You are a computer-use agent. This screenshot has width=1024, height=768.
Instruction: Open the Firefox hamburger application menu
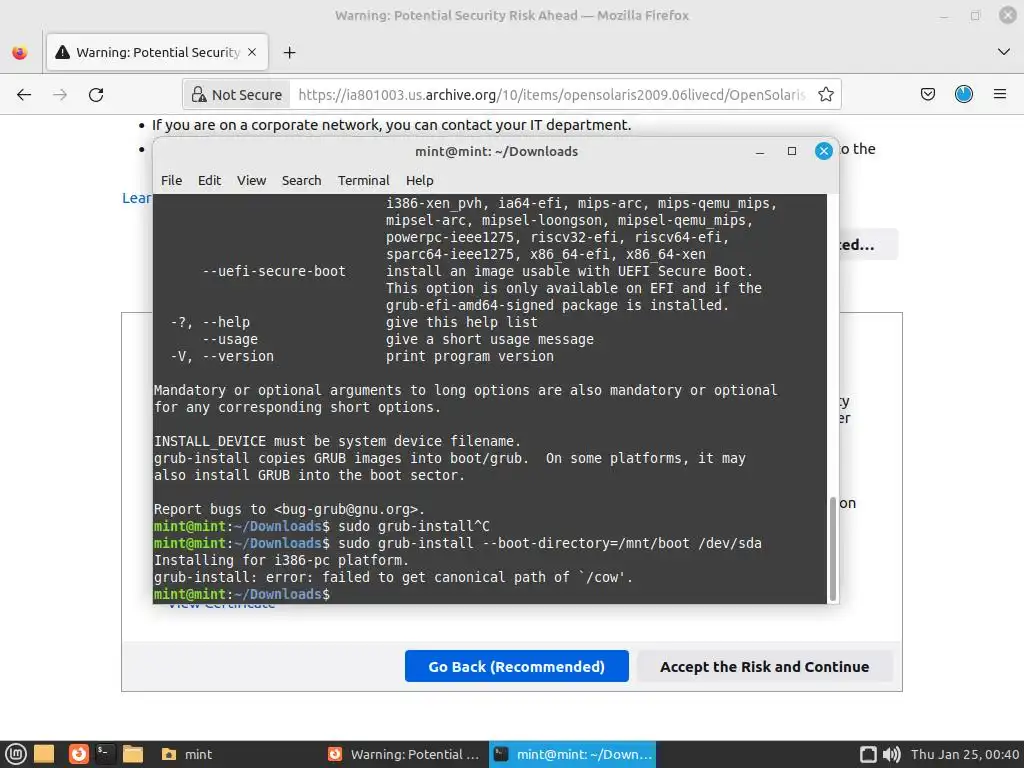pos(999,95)
